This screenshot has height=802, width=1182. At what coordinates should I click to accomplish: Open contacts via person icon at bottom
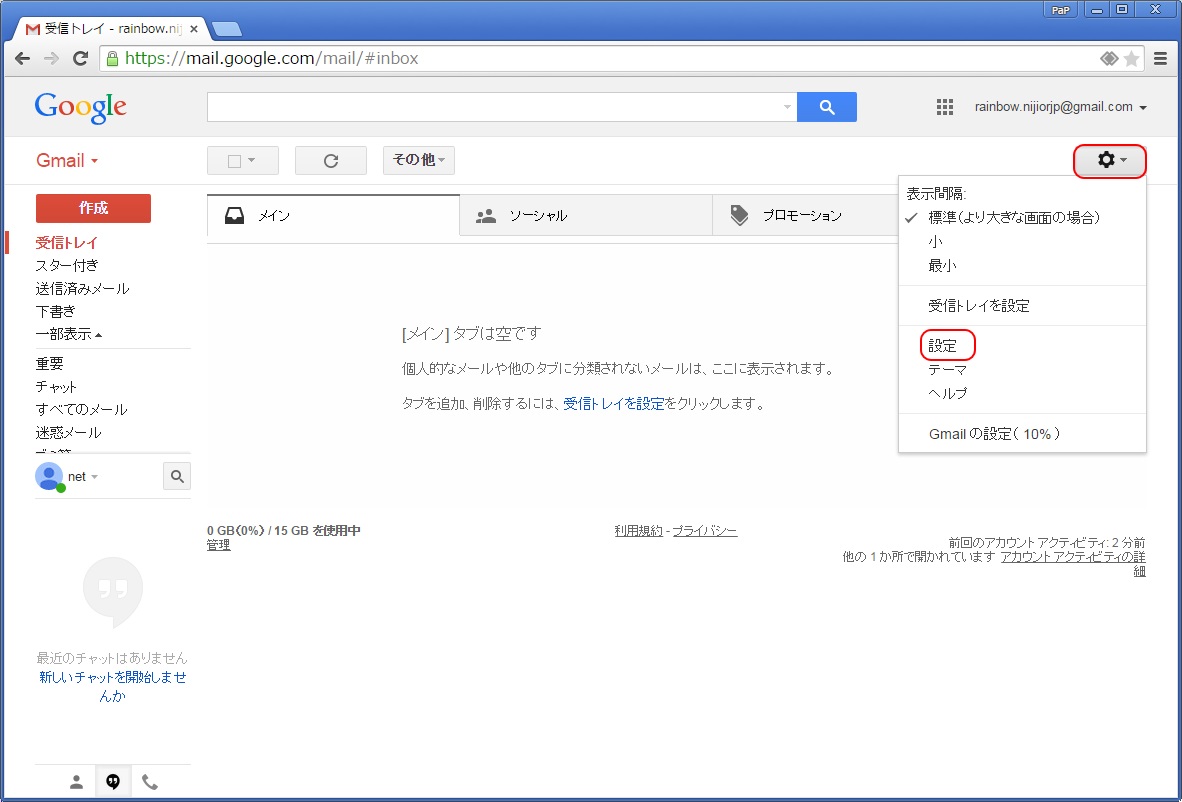tap(76, 782)
